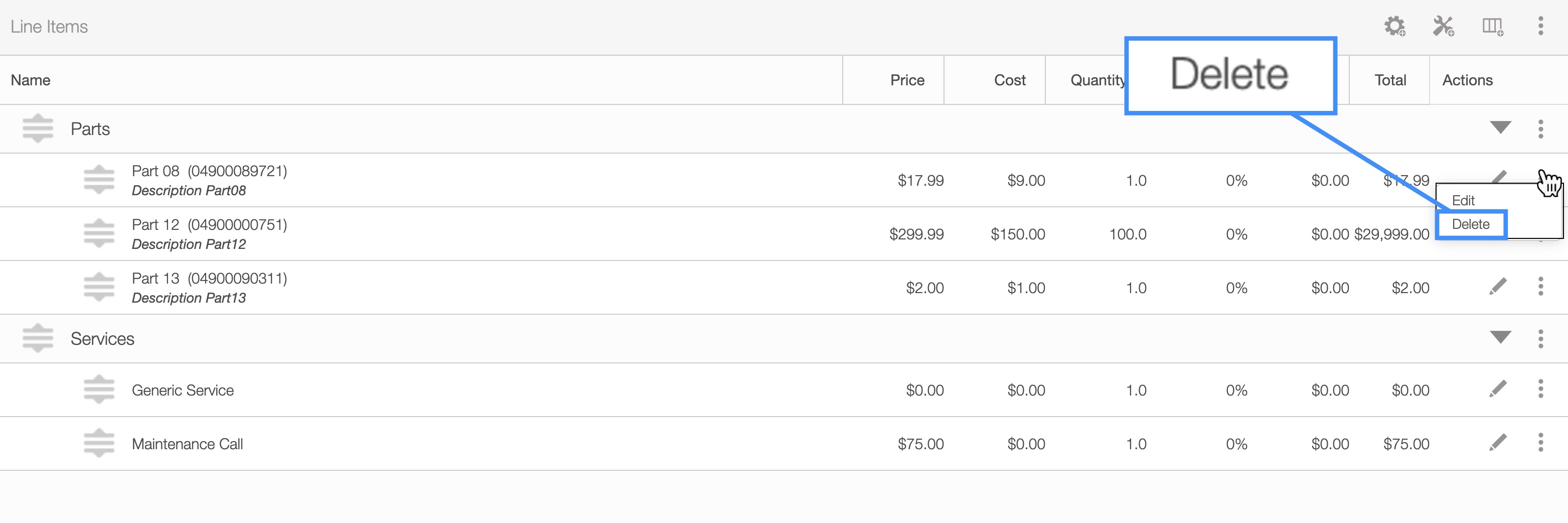Open three-dot menu for Generic Service
This screenshot has width=1568, height=523.
[x=1540, y=389]
